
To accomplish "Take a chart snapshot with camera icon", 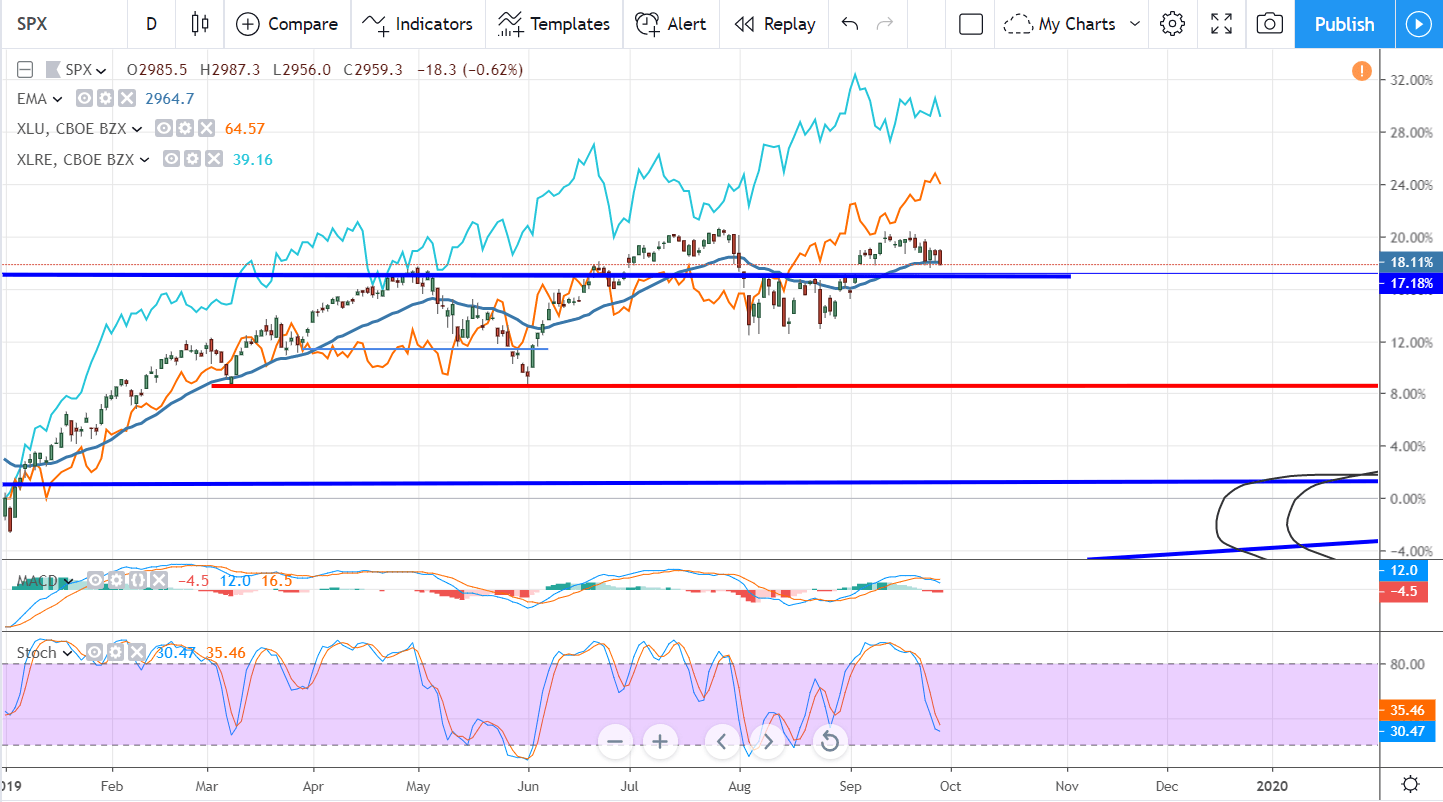I will click(1269, 24).
